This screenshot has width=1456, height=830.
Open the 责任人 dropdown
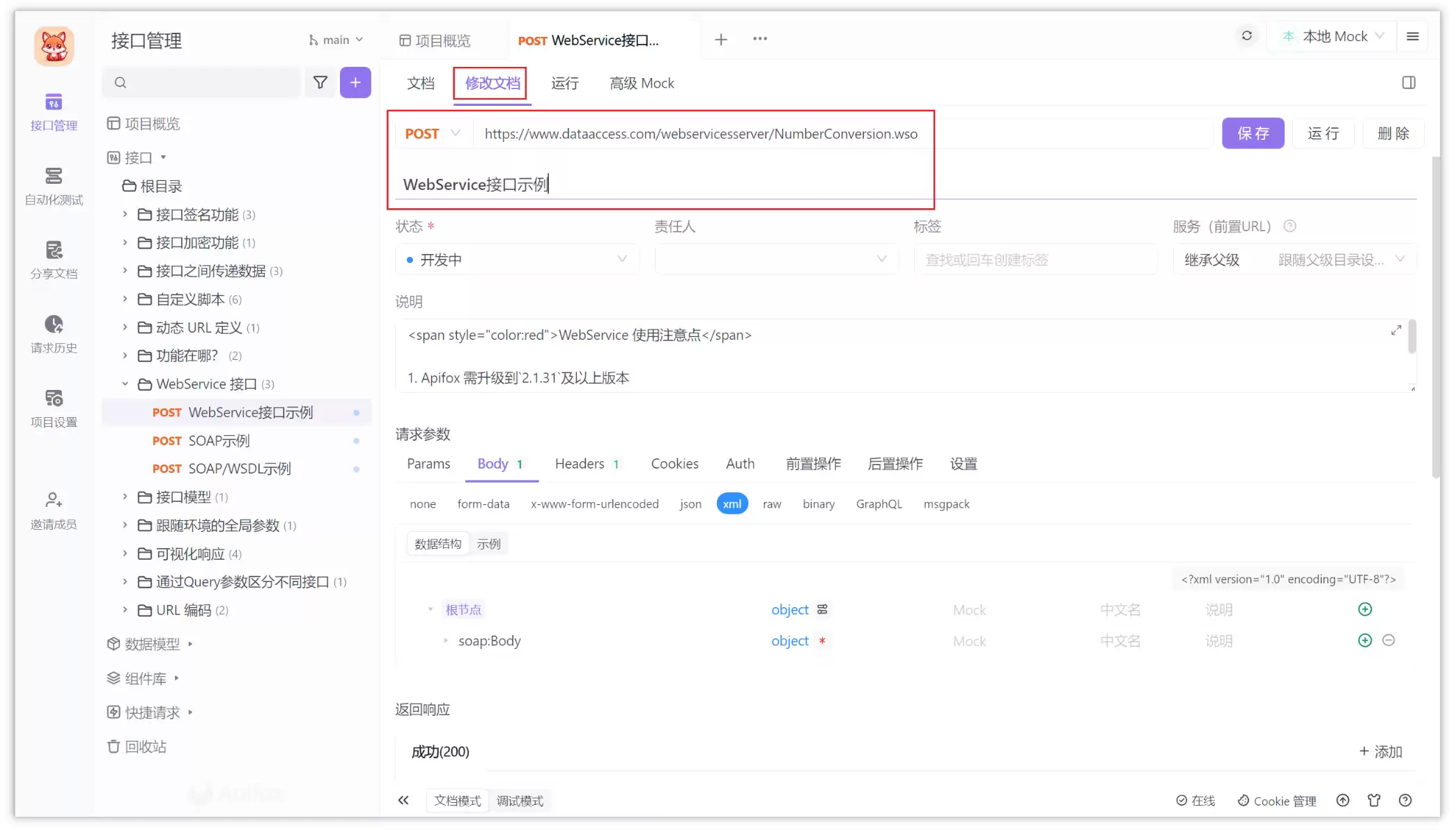coord(775,260)
